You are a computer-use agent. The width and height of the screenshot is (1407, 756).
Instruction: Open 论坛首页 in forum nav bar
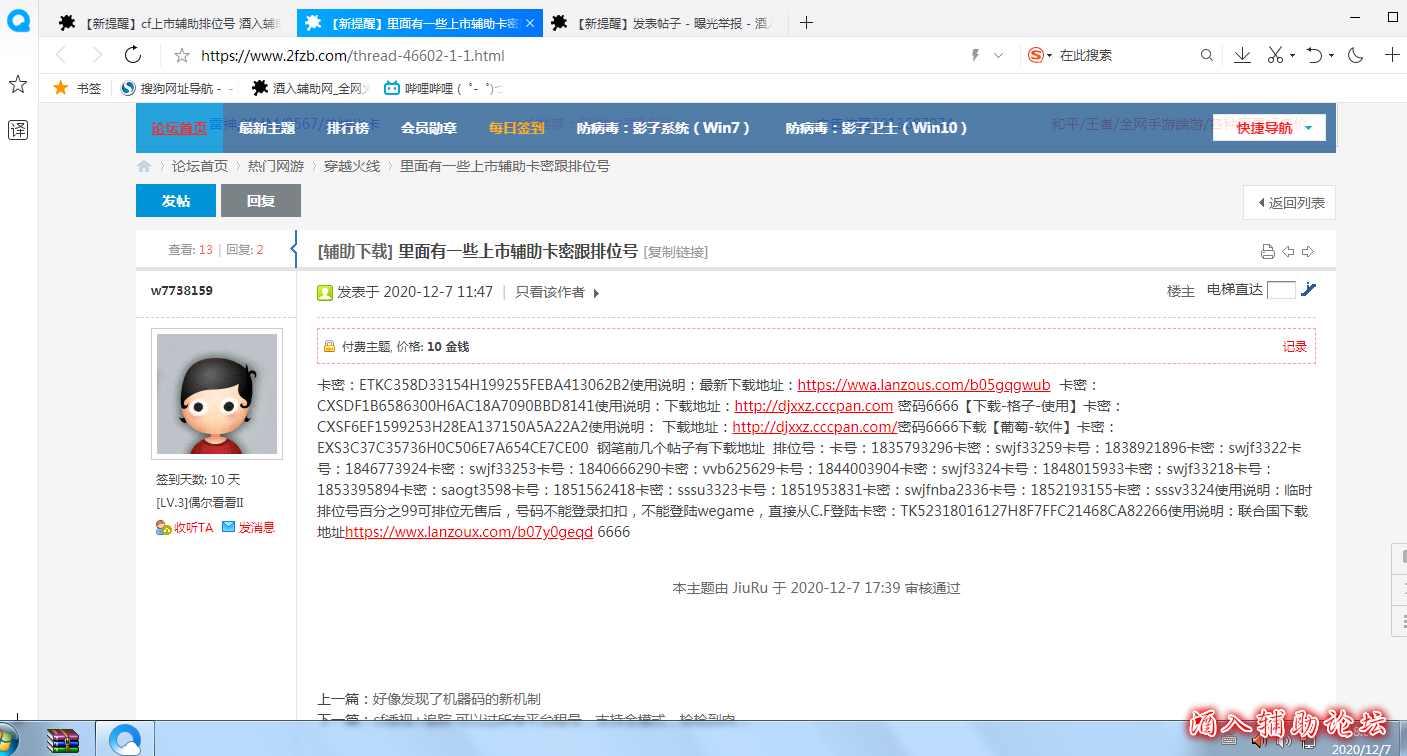(x=179, y=128)
